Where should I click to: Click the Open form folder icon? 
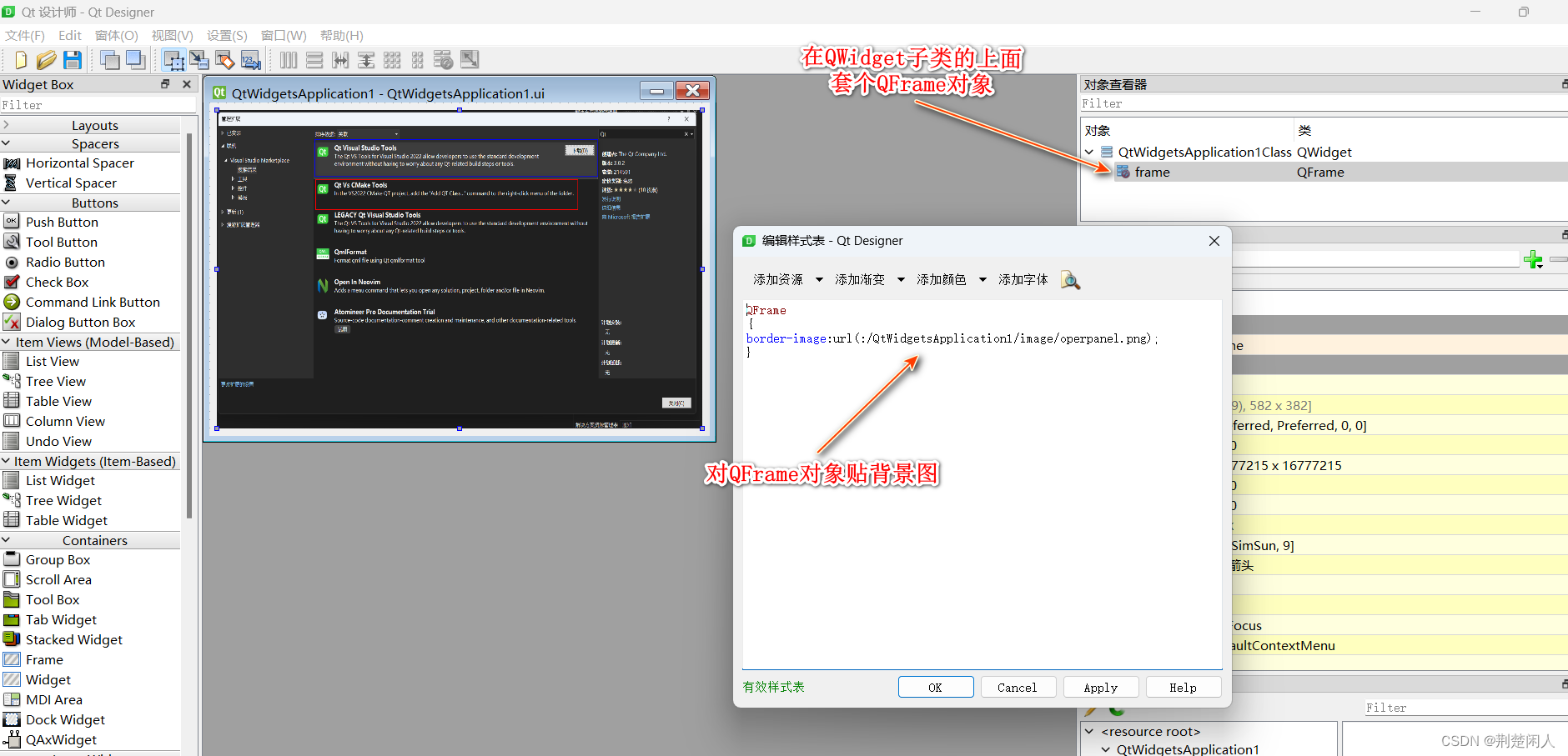click(x=47, y=60)
